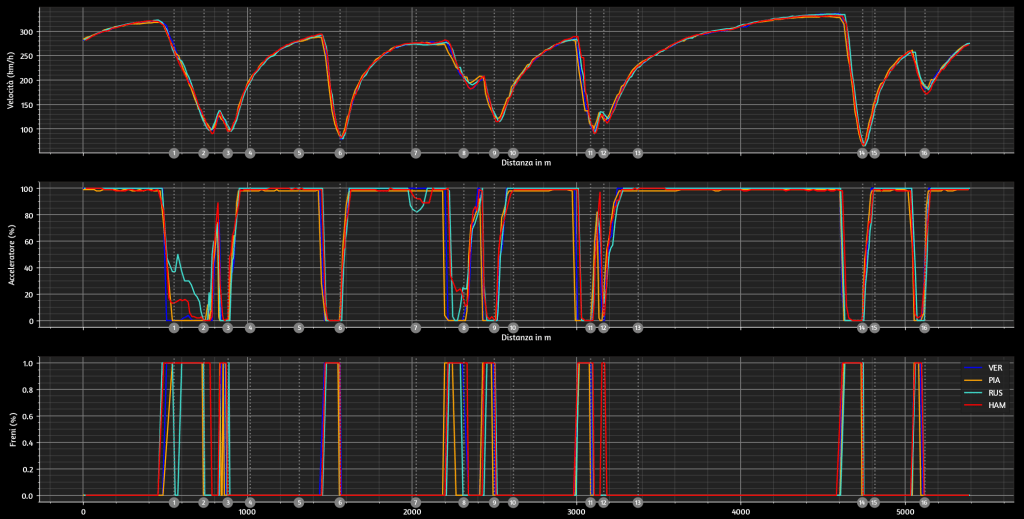Viewport: 1024px width, 519px height.
Task: Click corner marker 7 on the speed chart
Action: (415, 153)
